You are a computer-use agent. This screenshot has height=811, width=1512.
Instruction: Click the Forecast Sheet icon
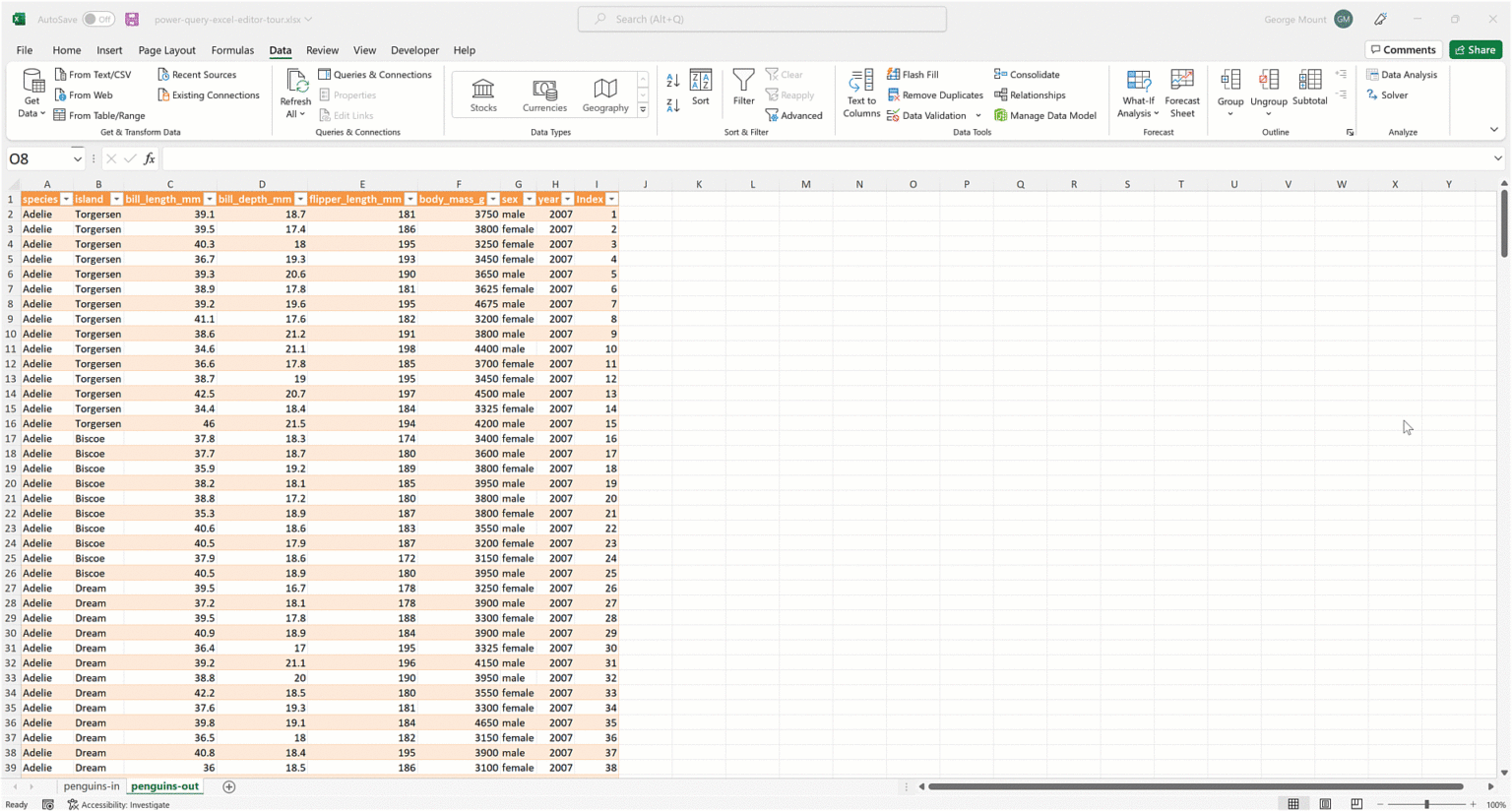click(x=1181, y=94)
